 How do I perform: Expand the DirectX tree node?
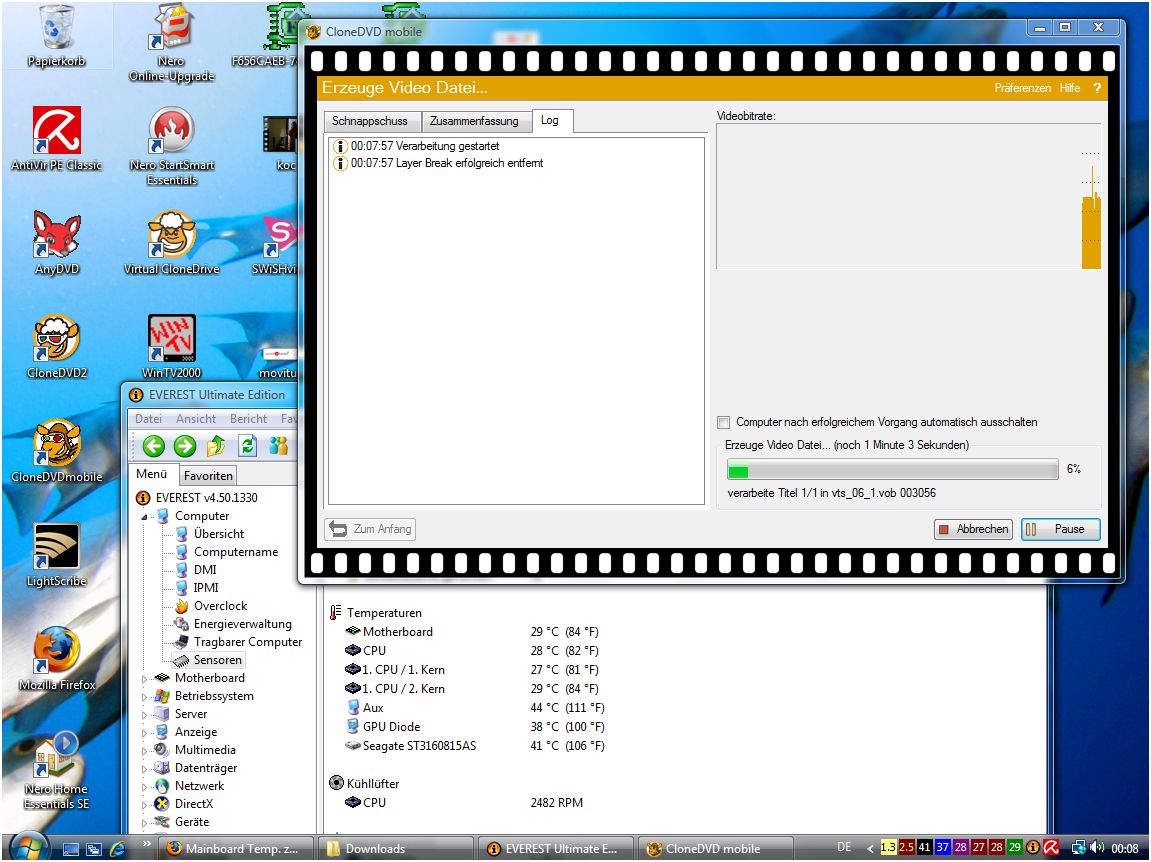(145, 805)
